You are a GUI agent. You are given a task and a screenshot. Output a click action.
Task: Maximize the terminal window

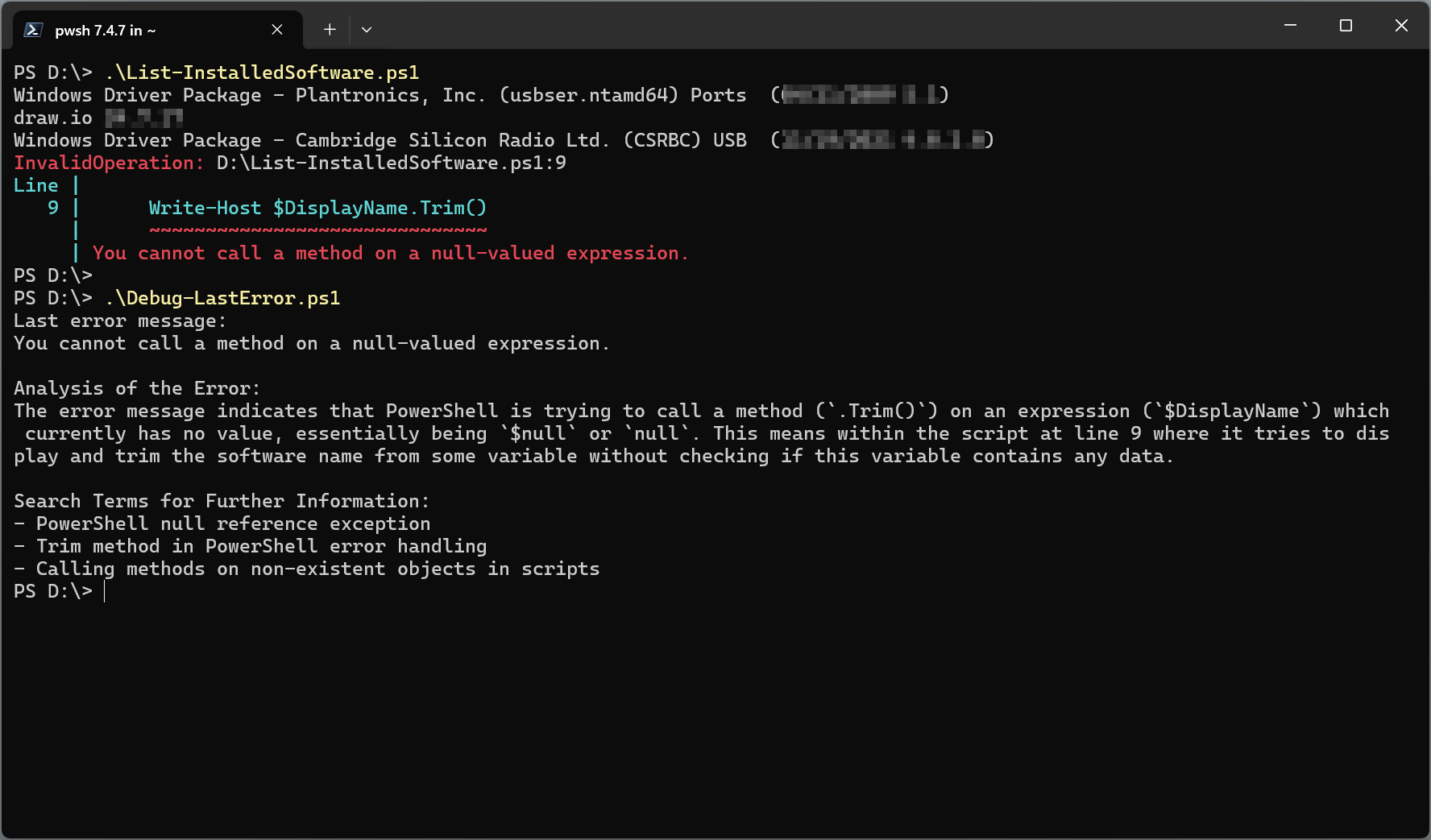(x=1346, y=26)
